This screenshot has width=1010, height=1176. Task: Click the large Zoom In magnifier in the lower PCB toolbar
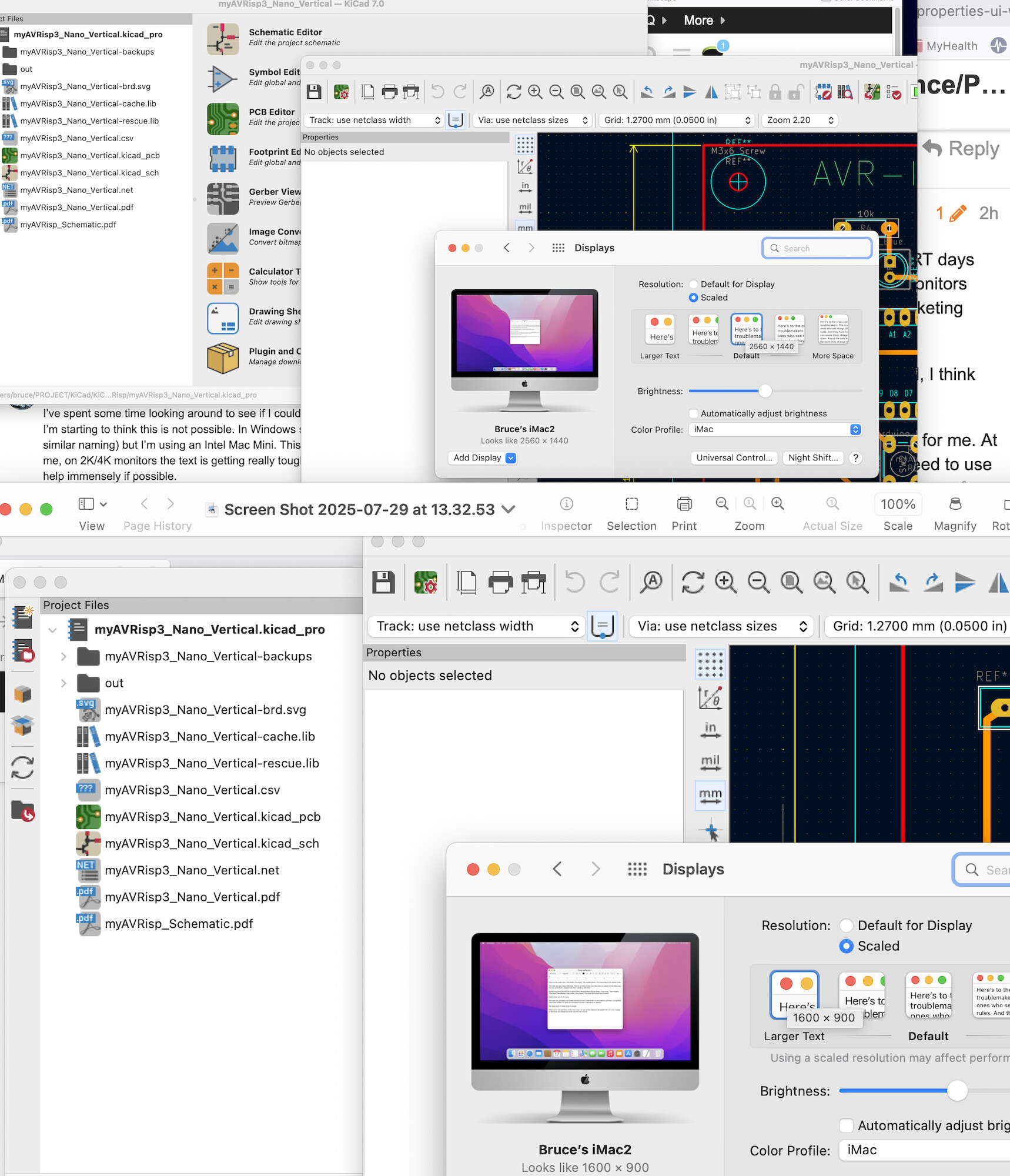[x=726, y=582]
